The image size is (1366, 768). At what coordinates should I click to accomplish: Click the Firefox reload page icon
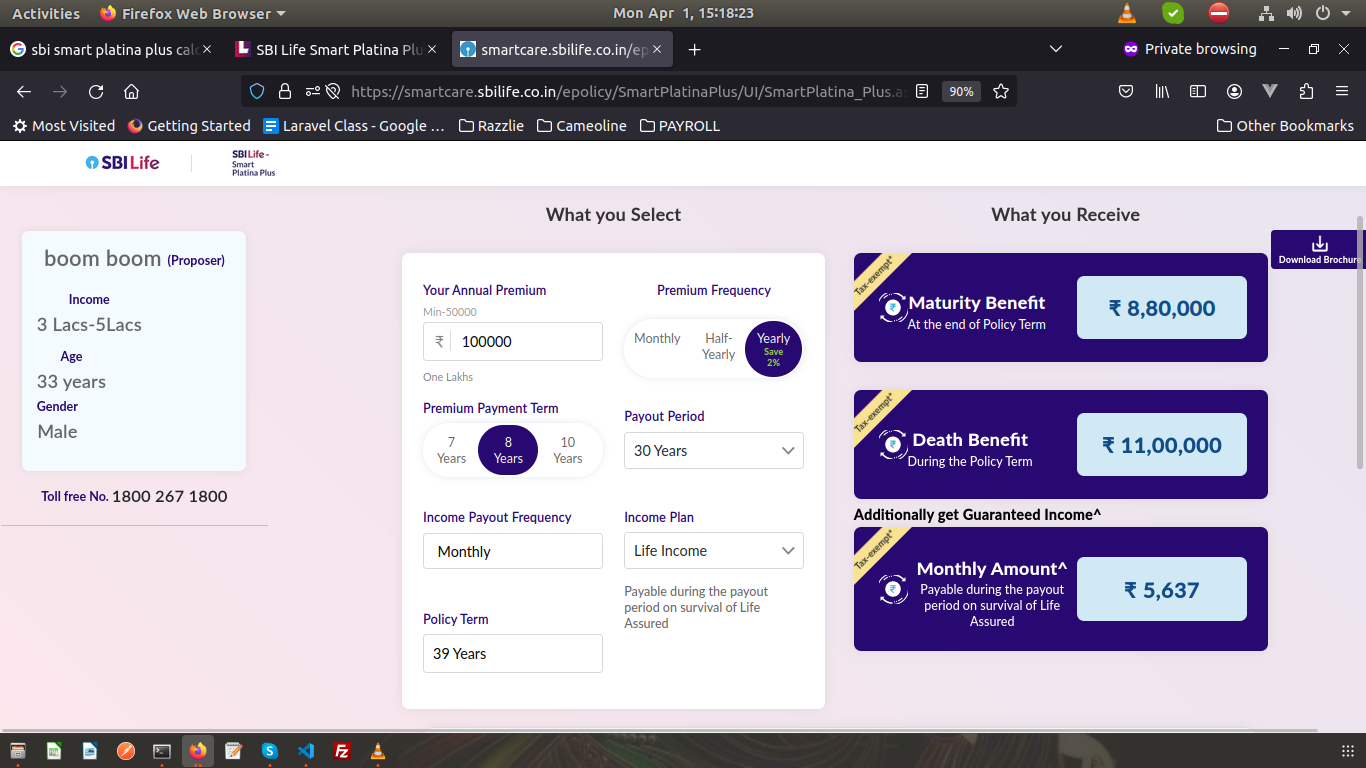pyautogui.click(x=96, y=91)
